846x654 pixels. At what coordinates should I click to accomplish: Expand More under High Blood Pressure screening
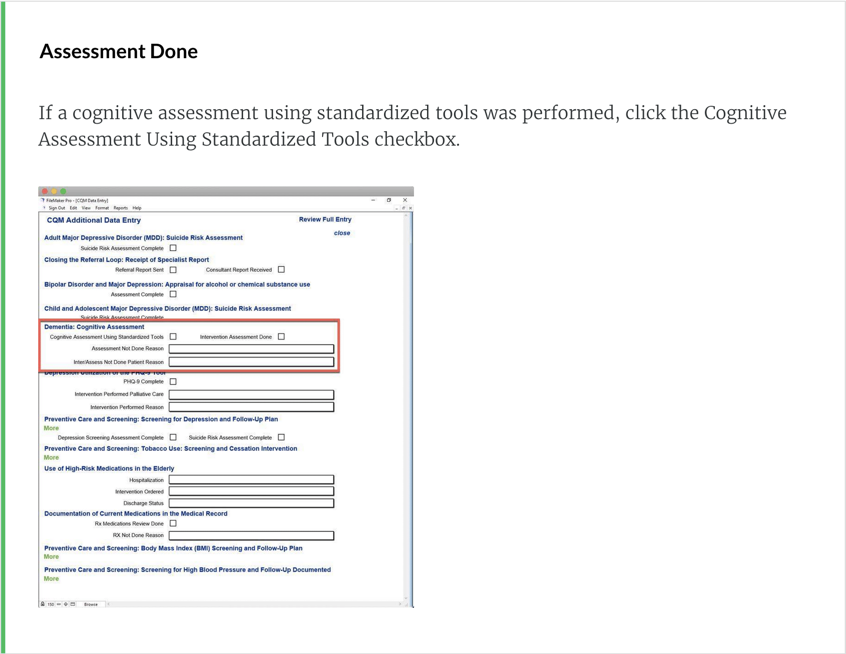tap(51, 579)
